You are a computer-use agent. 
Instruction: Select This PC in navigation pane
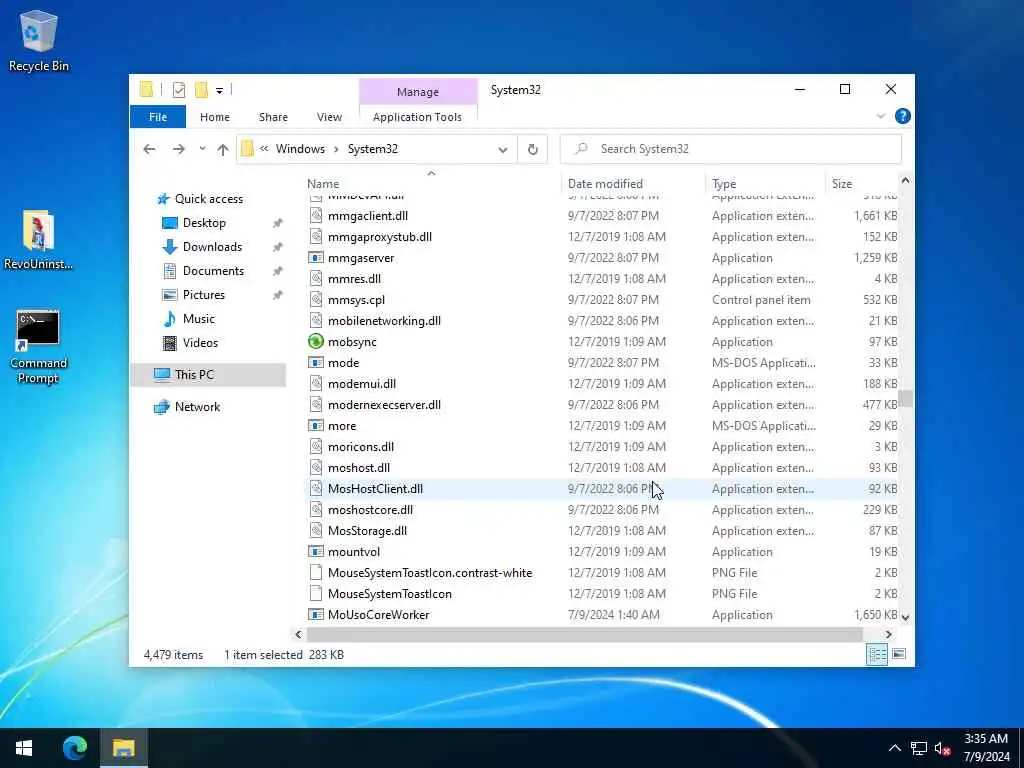(x=208, y=375)
